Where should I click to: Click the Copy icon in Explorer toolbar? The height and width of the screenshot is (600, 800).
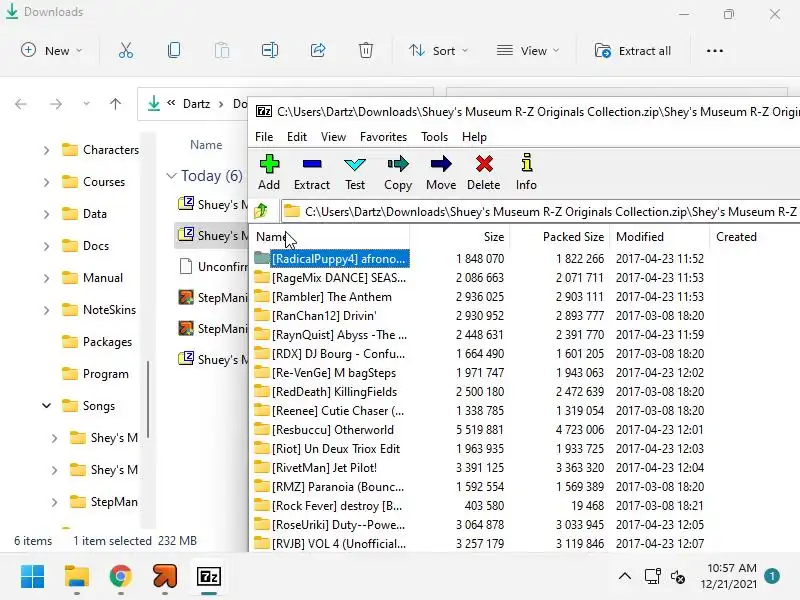point(173,51)
